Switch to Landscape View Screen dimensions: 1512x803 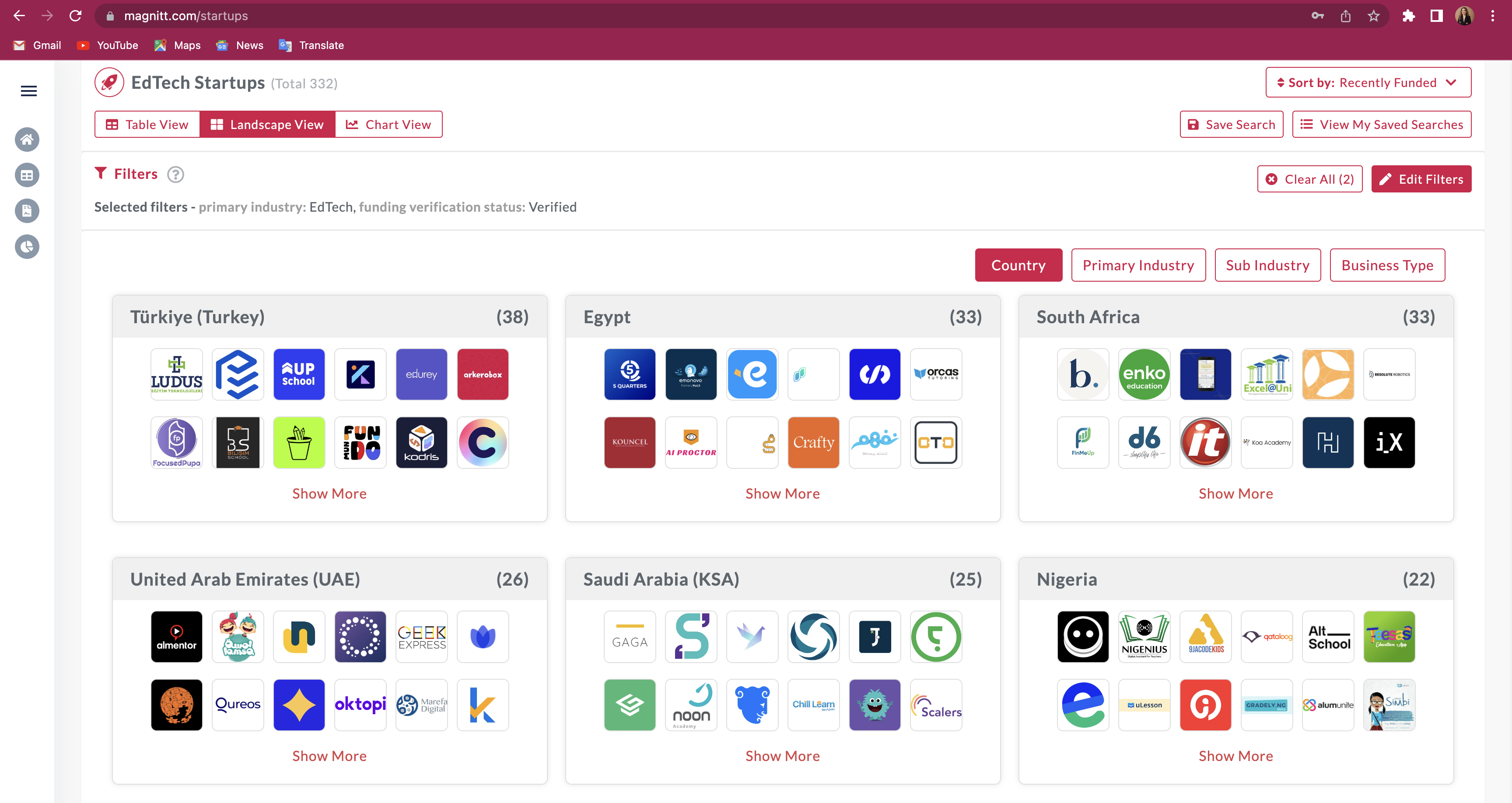(268, 125)
